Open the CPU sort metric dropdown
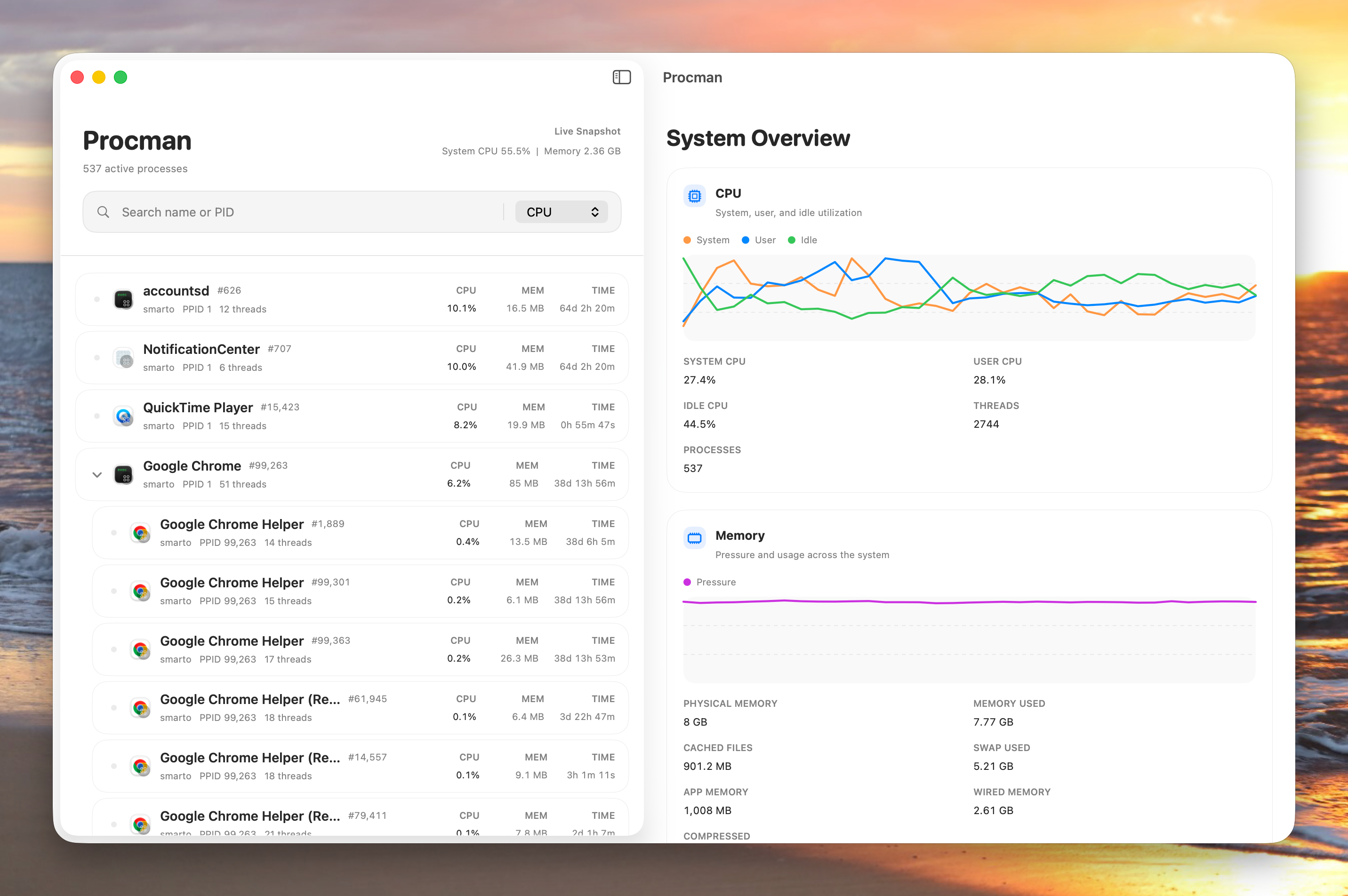 tap(561, 211)
